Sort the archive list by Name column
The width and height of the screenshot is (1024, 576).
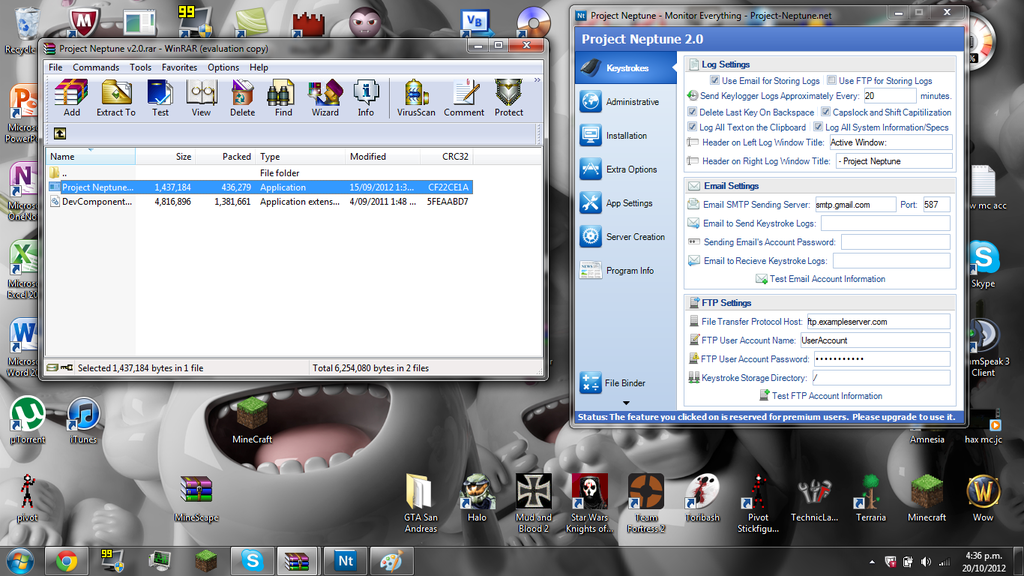pyautogui.click(x=90, y=157)
